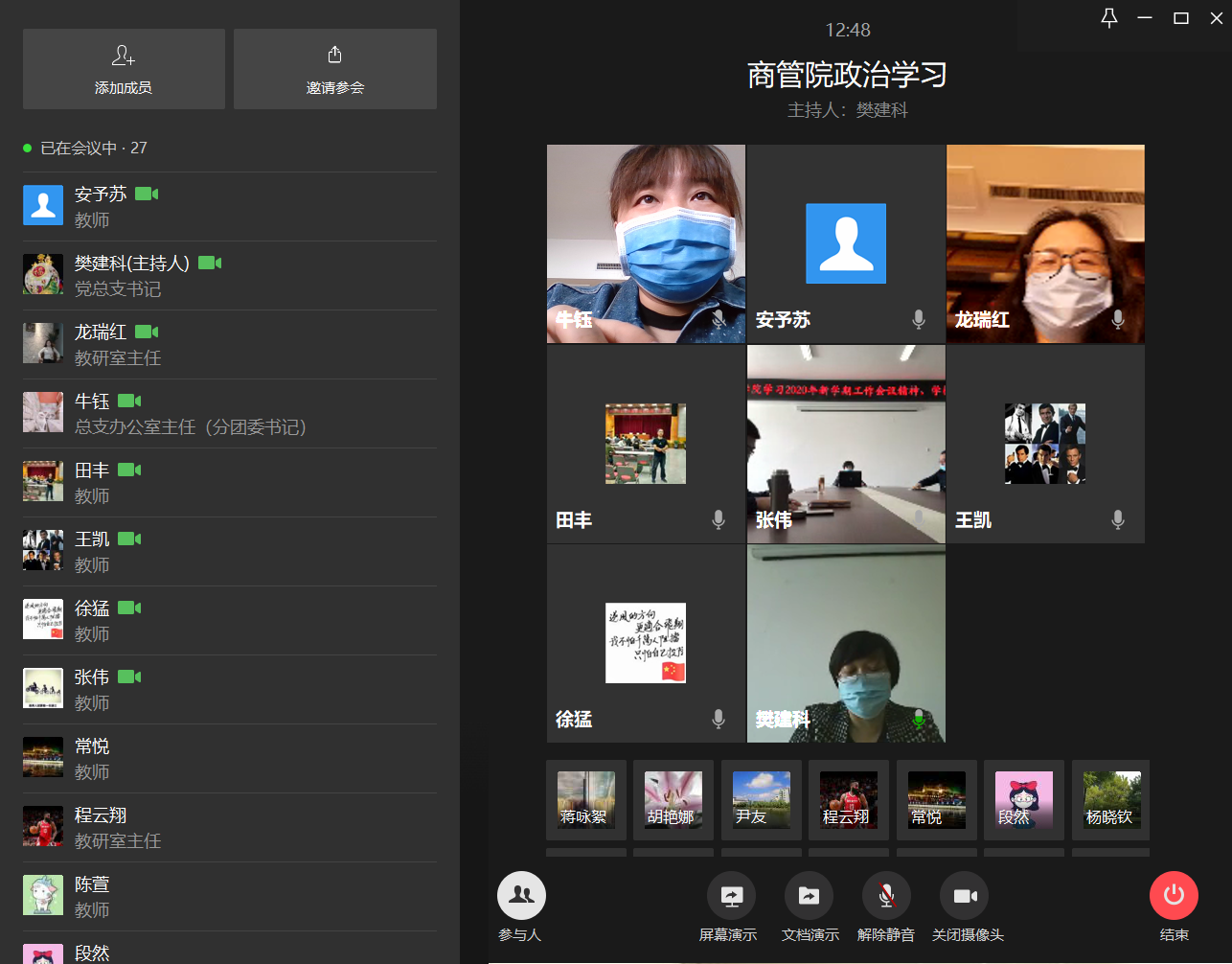Image resolution: width=1232 pixels, height=964 pixels.
Task: Click the camera icon beside 樊建科(主持人)
Action: pos(210,263)
